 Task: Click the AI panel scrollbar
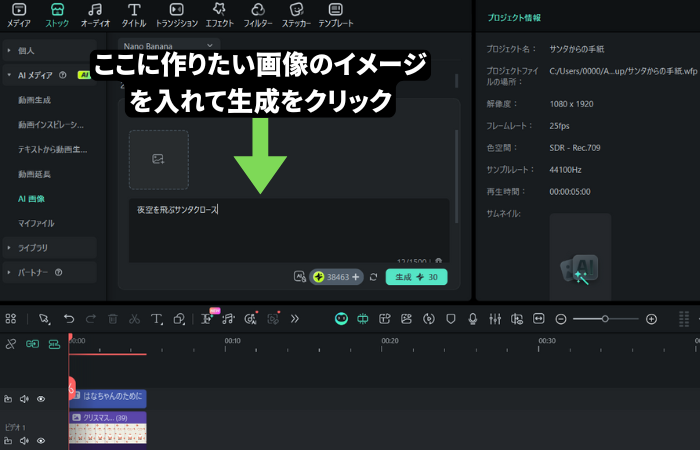pos(456,176)
